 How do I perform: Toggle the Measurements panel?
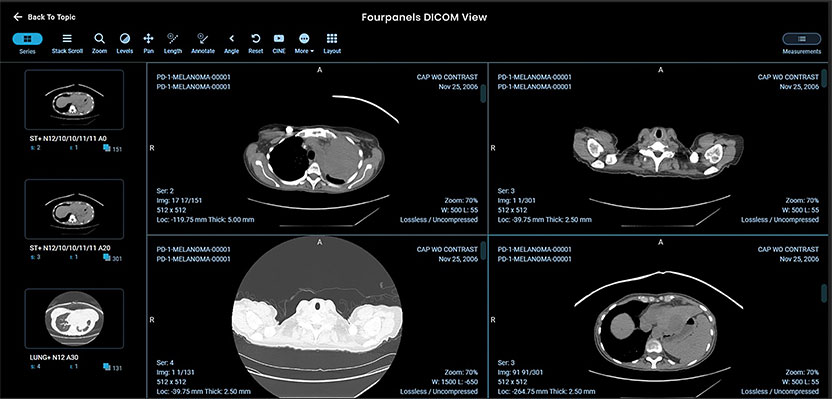[x=802, y=39]
